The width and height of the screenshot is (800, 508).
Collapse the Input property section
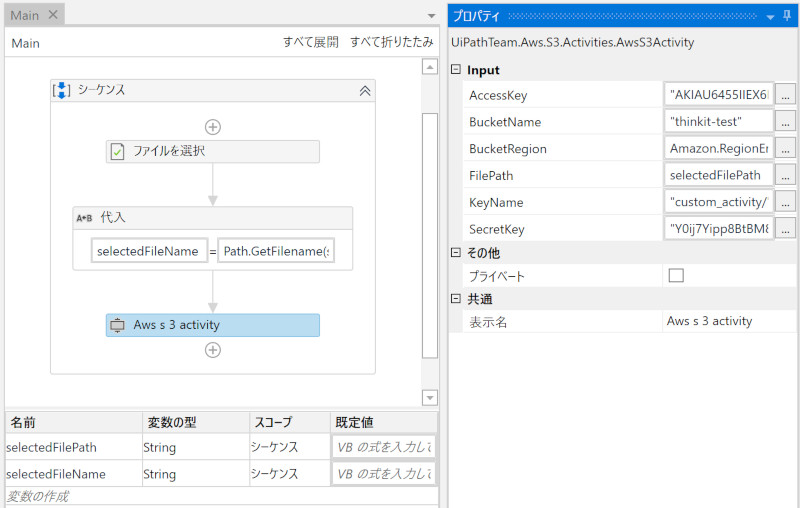point(457,70)
